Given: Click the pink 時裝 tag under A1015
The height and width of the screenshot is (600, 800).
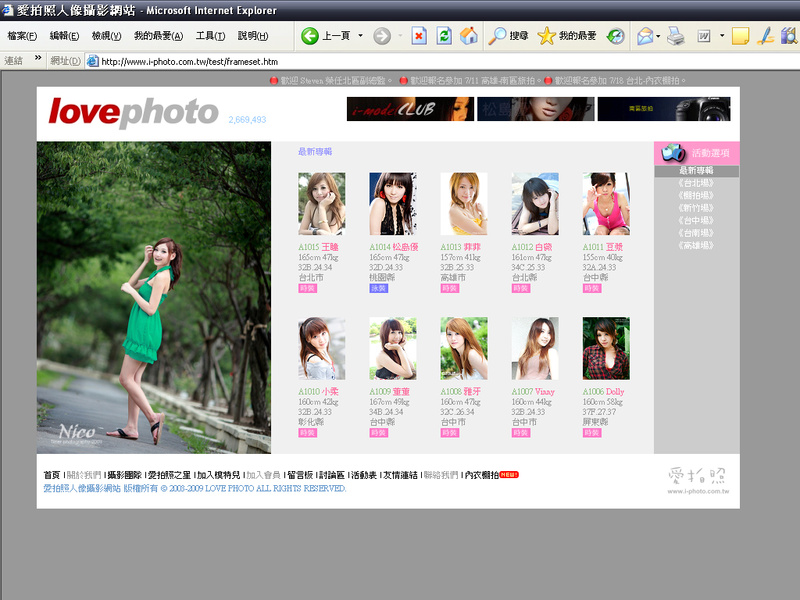Looking at the screenshot, I should [x=308, y=288].
